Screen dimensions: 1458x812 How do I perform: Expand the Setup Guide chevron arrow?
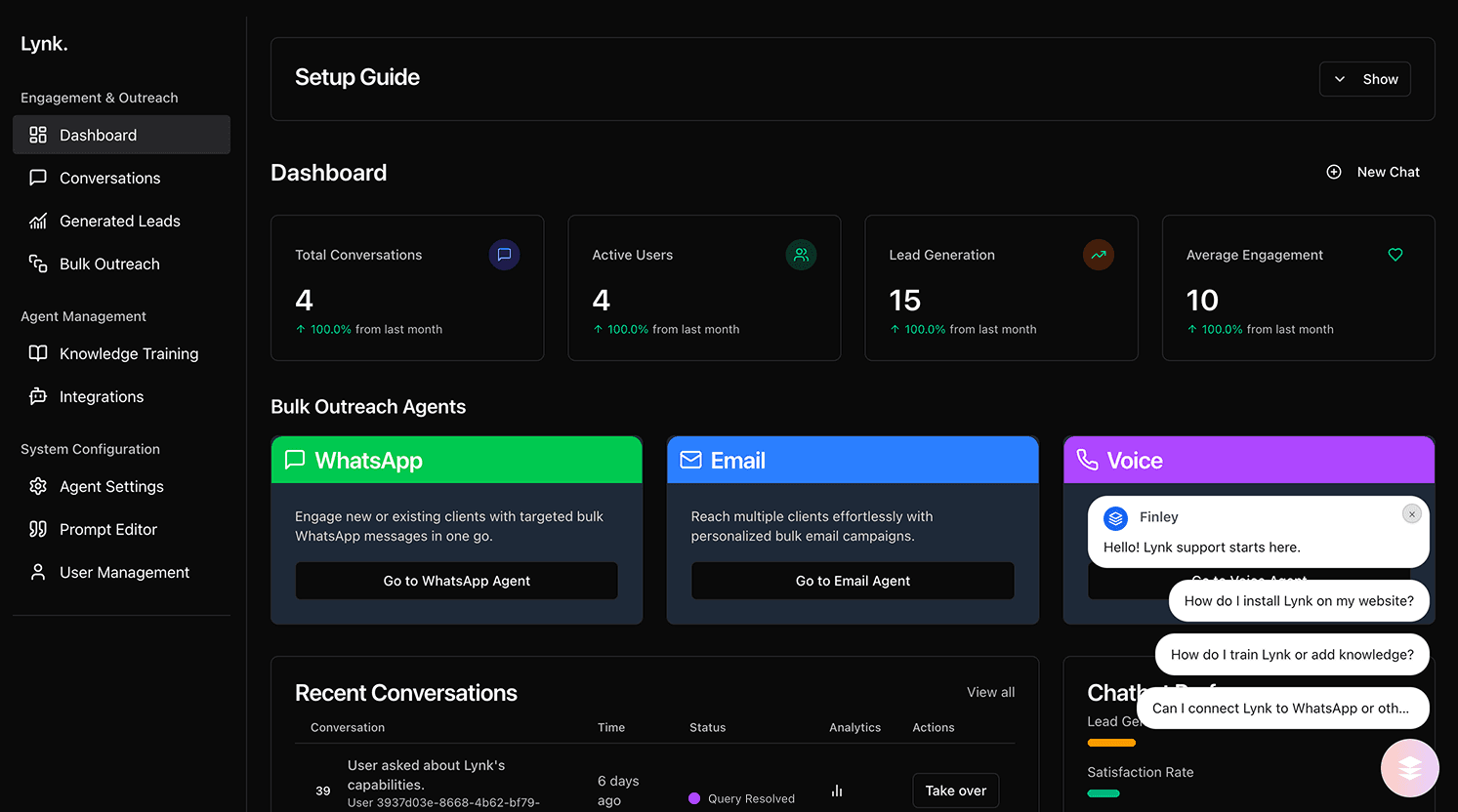(1339, 79)
